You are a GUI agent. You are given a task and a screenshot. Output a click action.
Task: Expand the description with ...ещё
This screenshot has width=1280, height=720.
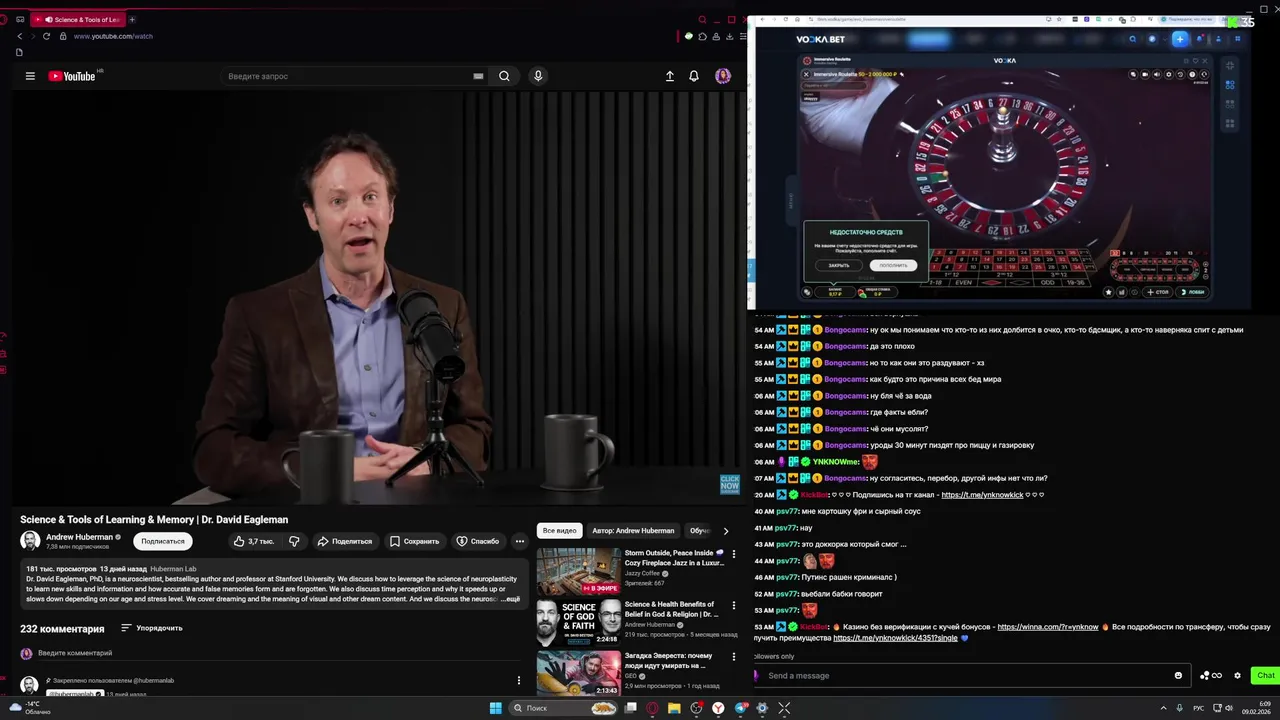pyautogui.click(x=510, y=599)
